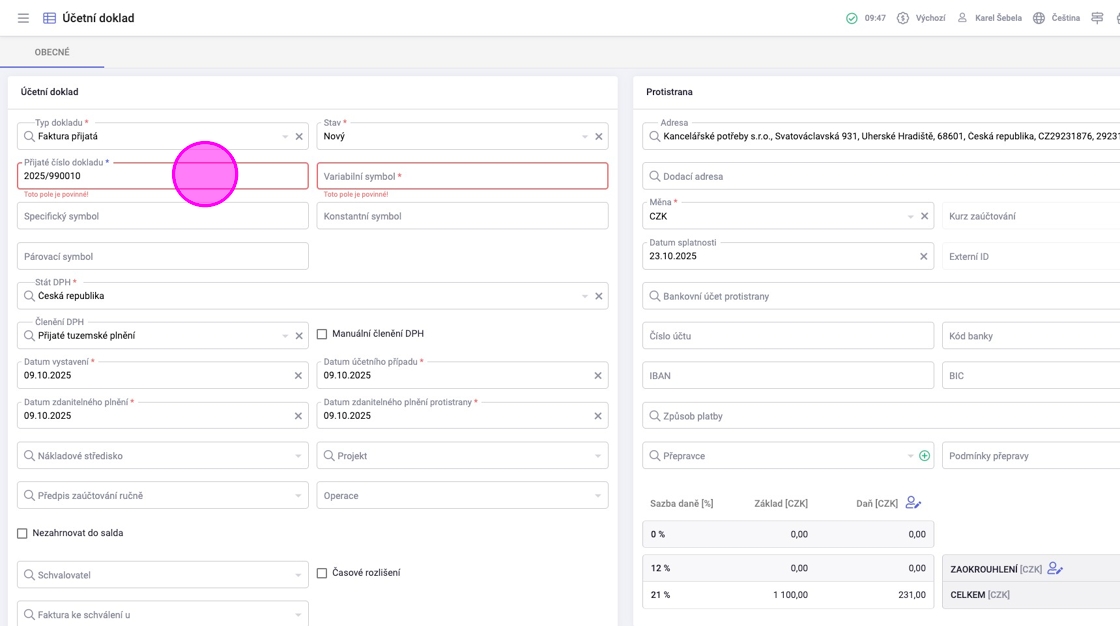The width and height of the screenshot is (1120, 626).
Task: Click the Čeština language selector
Action: click(1065, 18)
